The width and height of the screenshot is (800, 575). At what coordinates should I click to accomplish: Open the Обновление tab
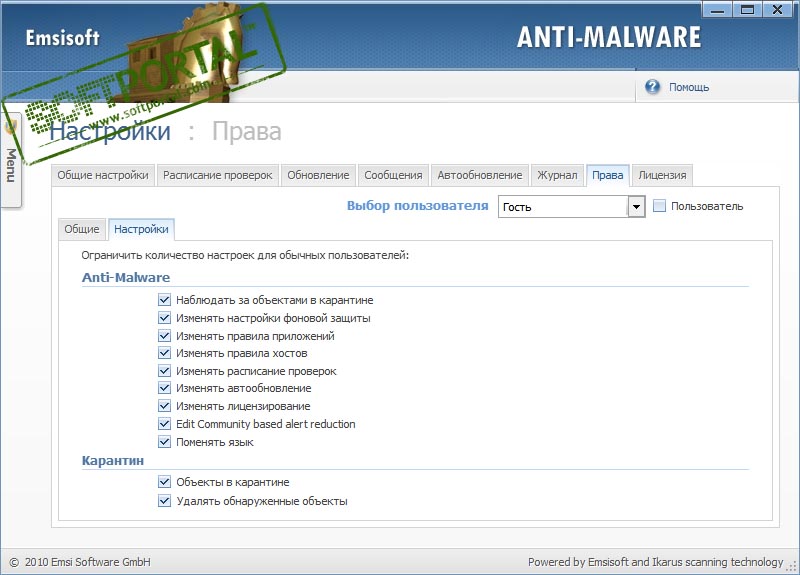(x=318, y=176)
